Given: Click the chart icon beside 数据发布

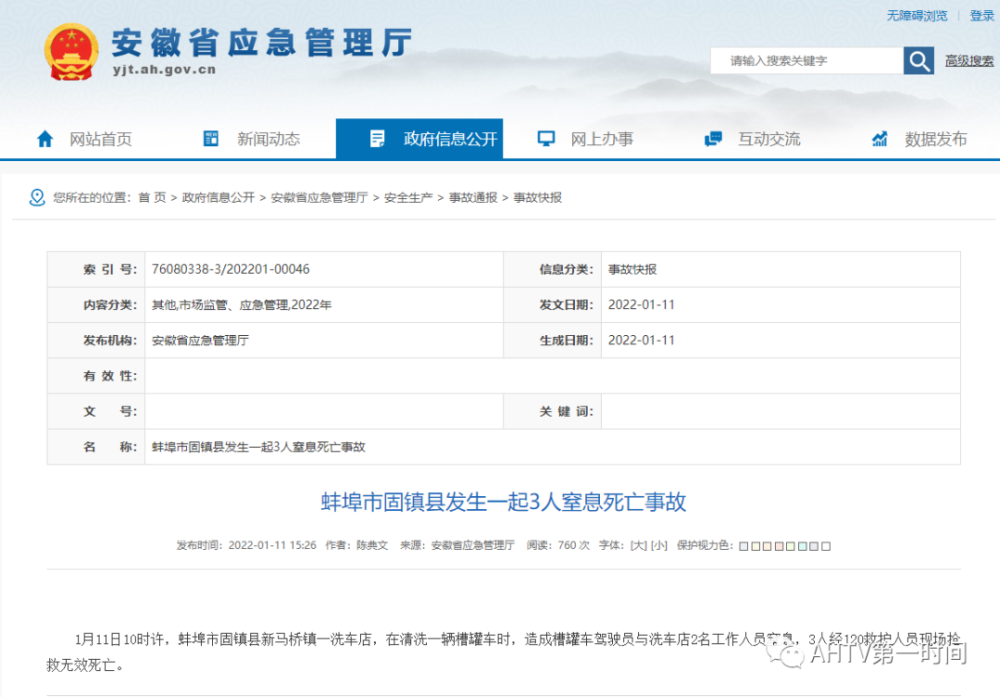Looking at the screenshot, I should pyautogui.click(x=879, y=138).
